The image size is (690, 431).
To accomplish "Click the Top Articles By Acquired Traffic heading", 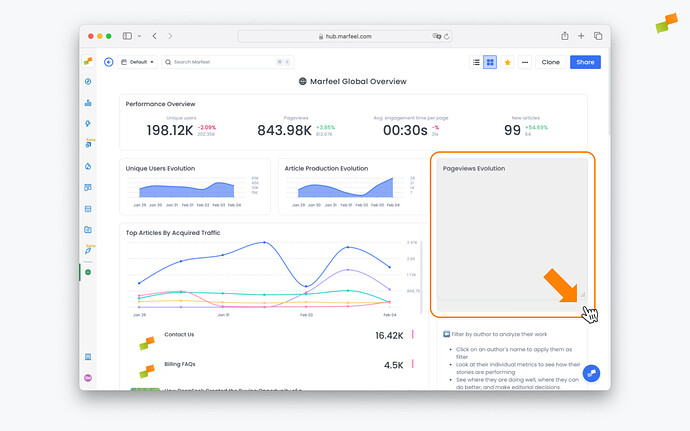I will click(x=173, y=233).
